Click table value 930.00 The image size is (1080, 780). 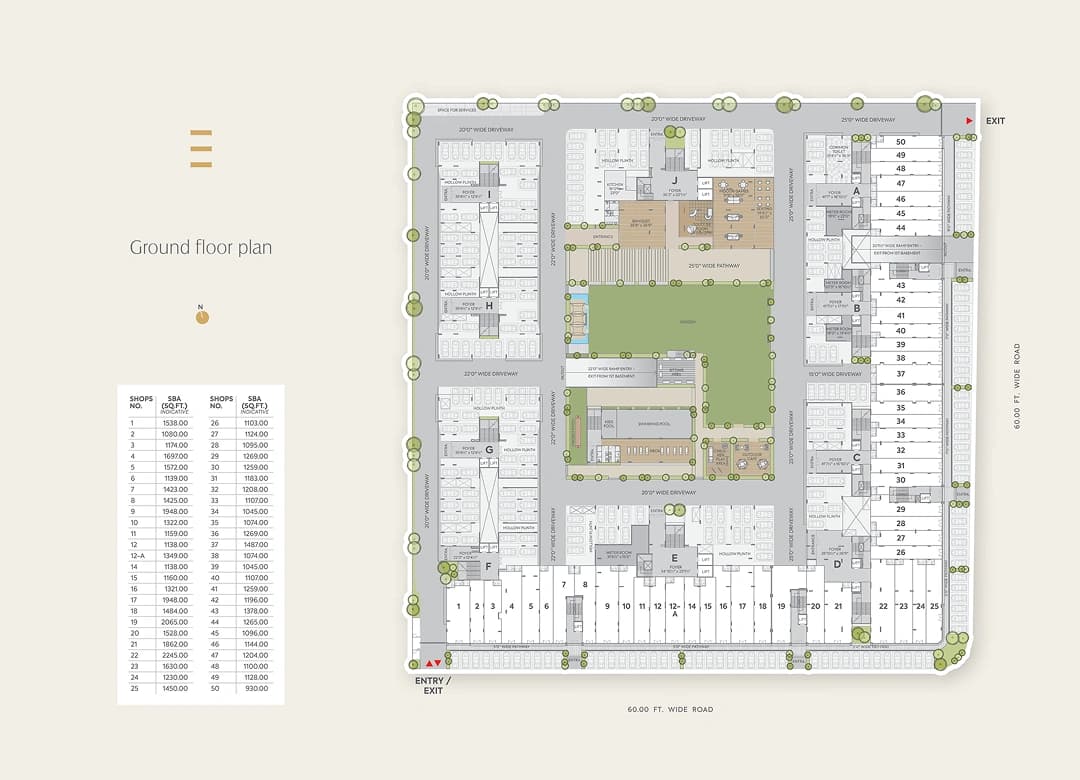click(x=257, y=688)
